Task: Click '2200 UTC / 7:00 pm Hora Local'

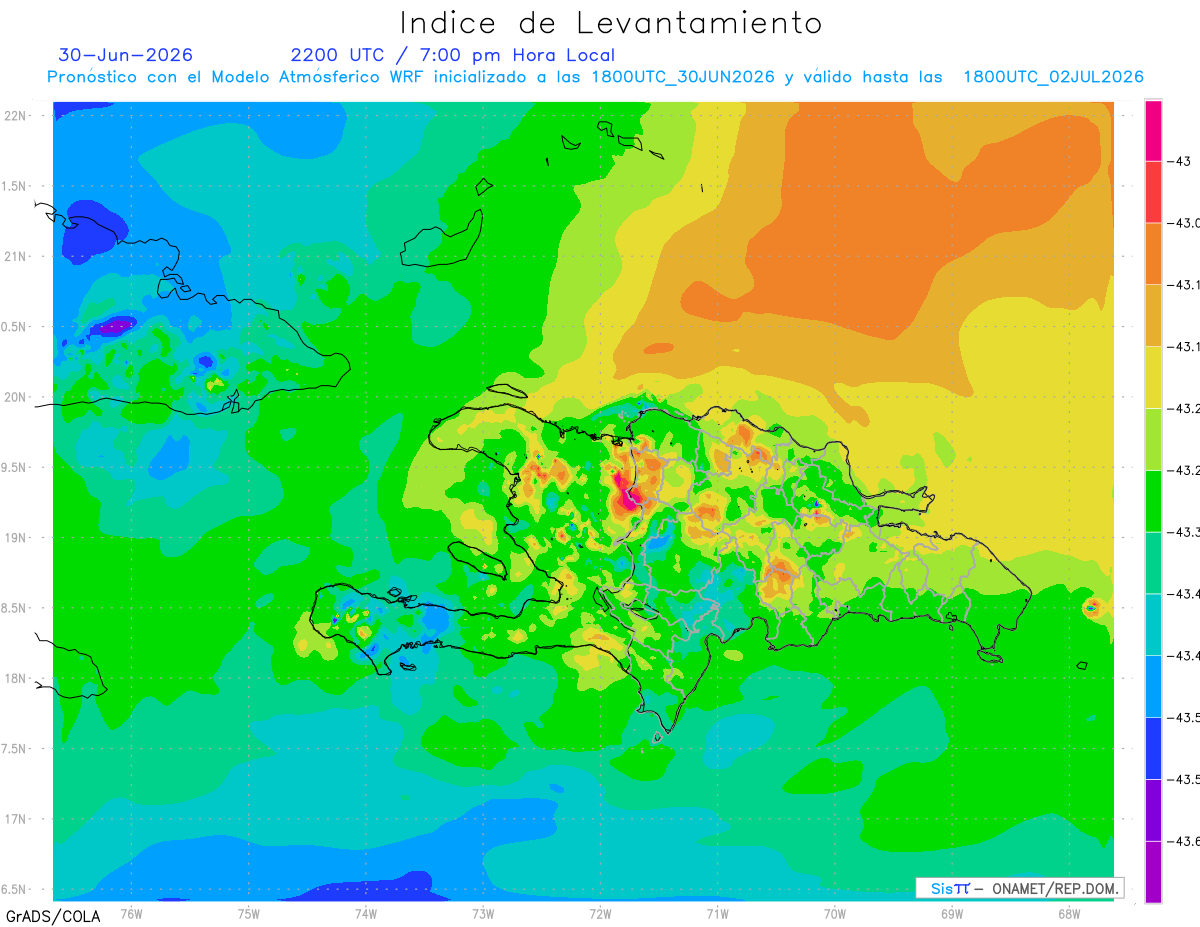Action: pos(453,55)
